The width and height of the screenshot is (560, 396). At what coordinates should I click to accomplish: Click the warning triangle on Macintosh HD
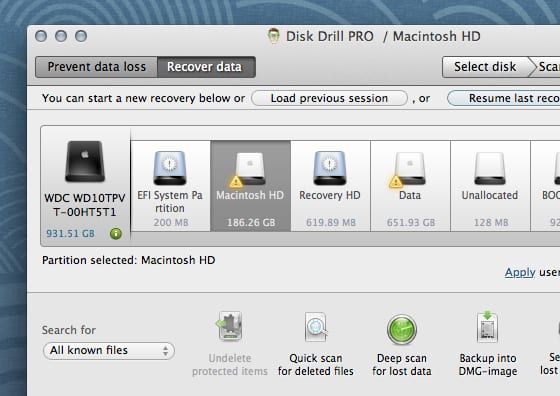236,182
